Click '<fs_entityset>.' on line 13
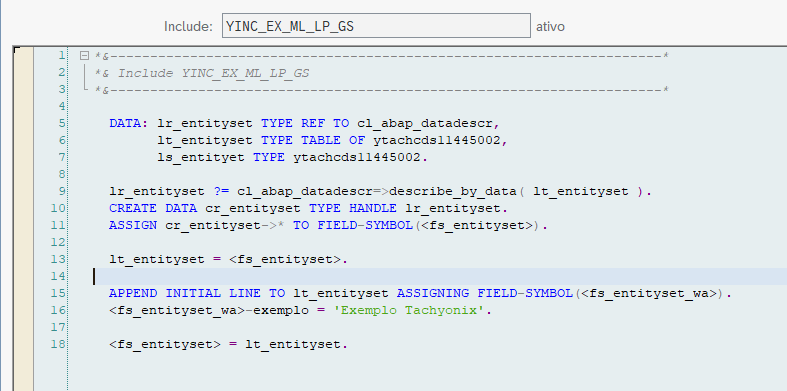Viewport: 787px width, 391px height. [289, 259]
